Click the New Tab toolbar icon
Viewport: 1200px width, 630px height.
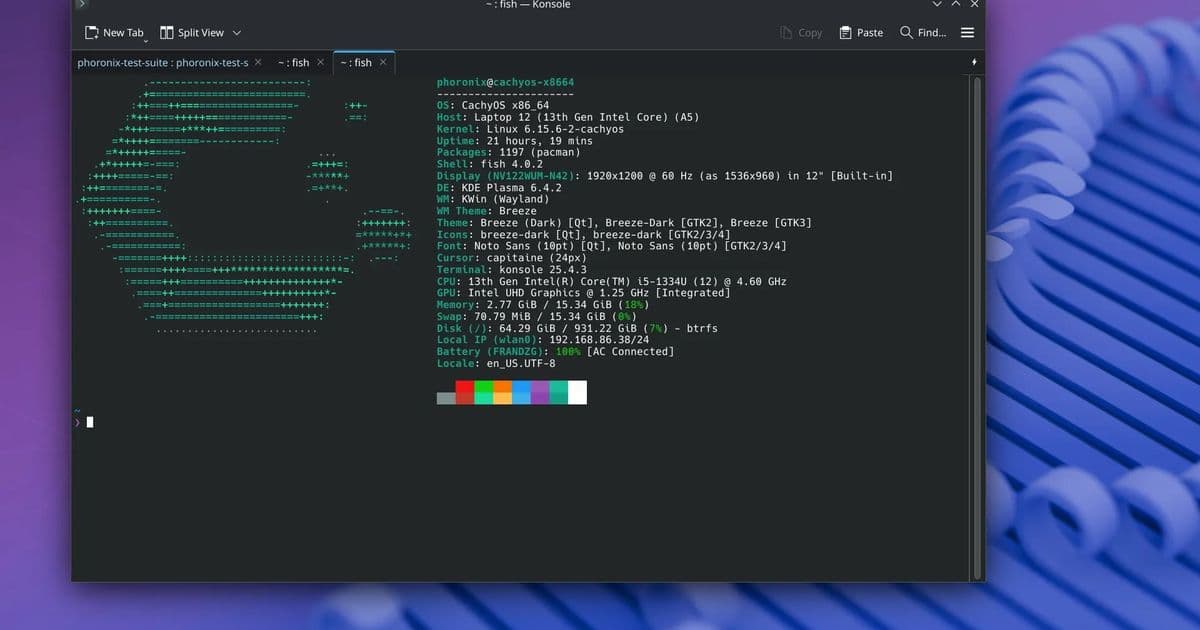click(x=92, y=33)
